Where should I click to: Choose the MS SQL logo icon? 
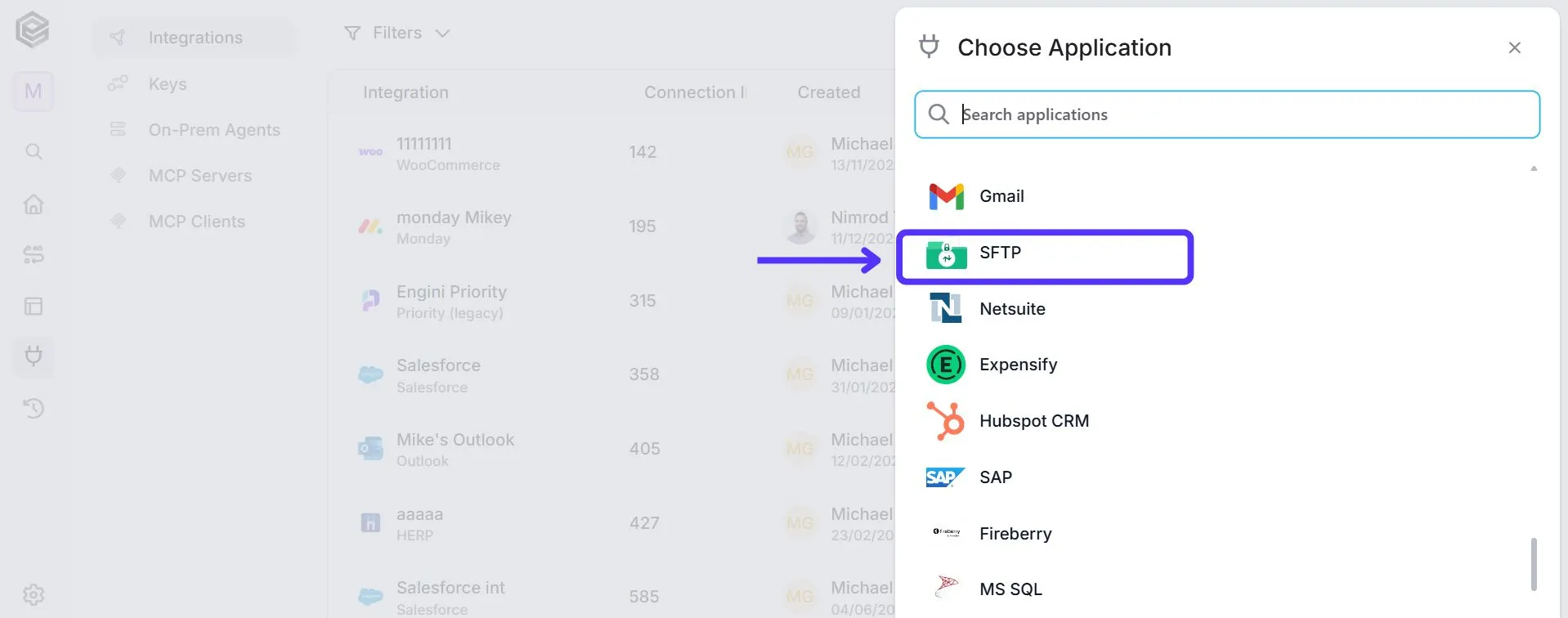coord(946,587)
